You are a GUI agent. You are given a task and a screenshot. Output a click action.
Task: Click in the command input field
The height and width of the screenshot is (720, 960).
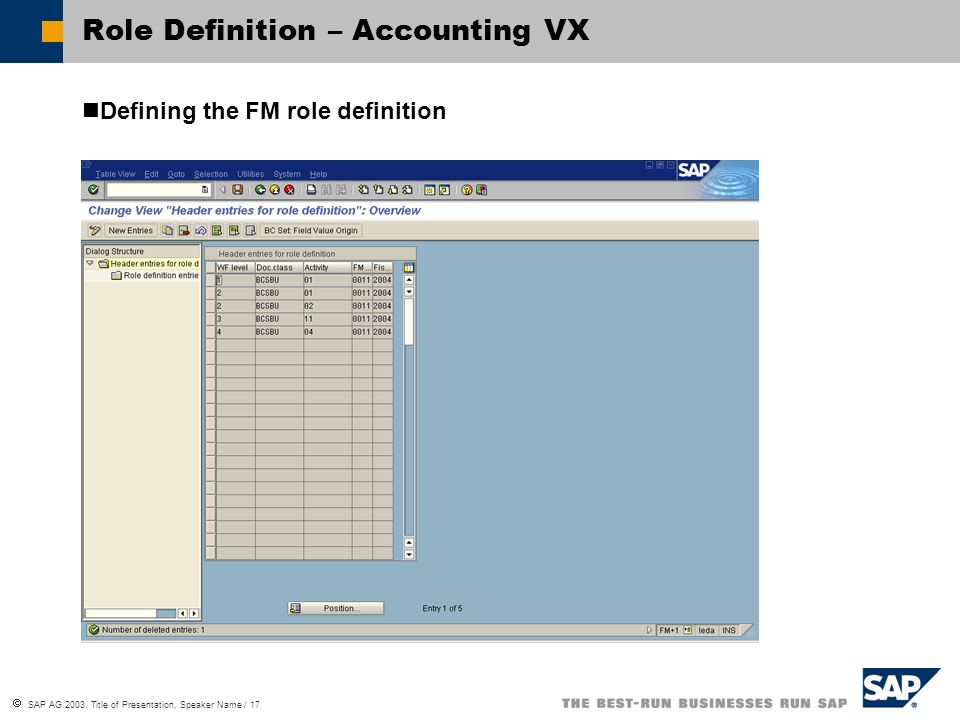tap(154, 190)
